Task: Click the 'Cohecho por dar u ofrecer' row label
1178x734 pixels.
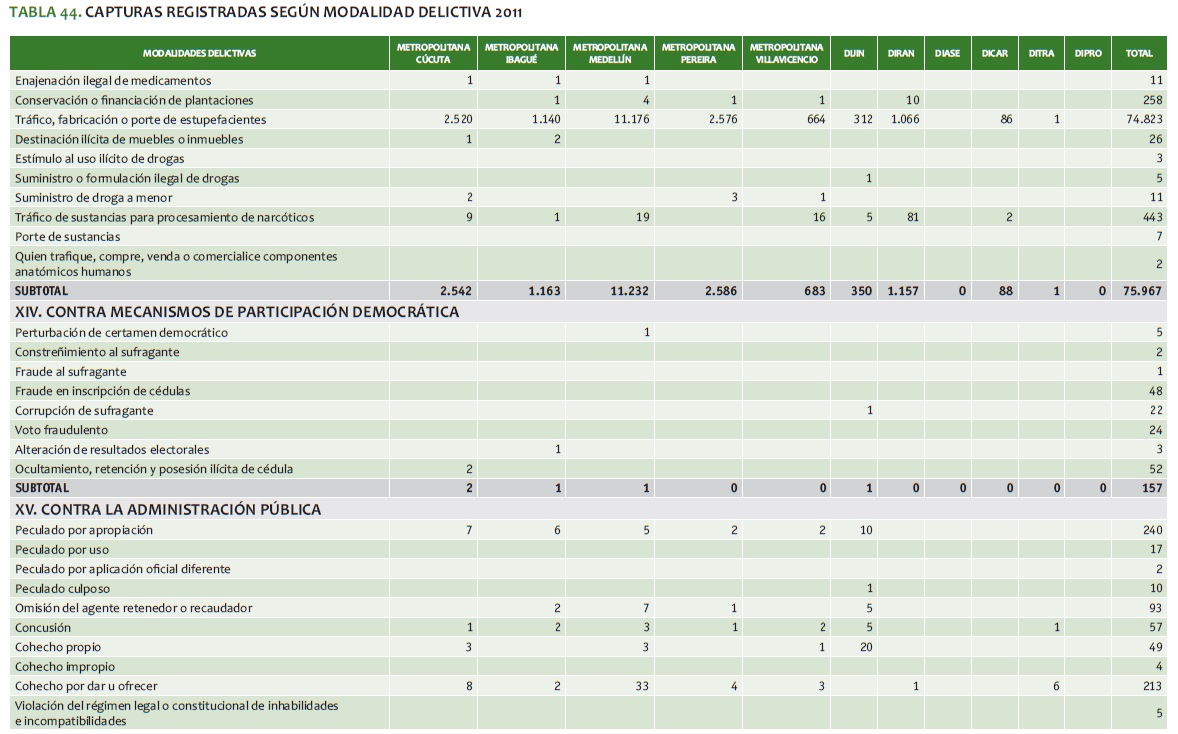Action: (86, 686)
